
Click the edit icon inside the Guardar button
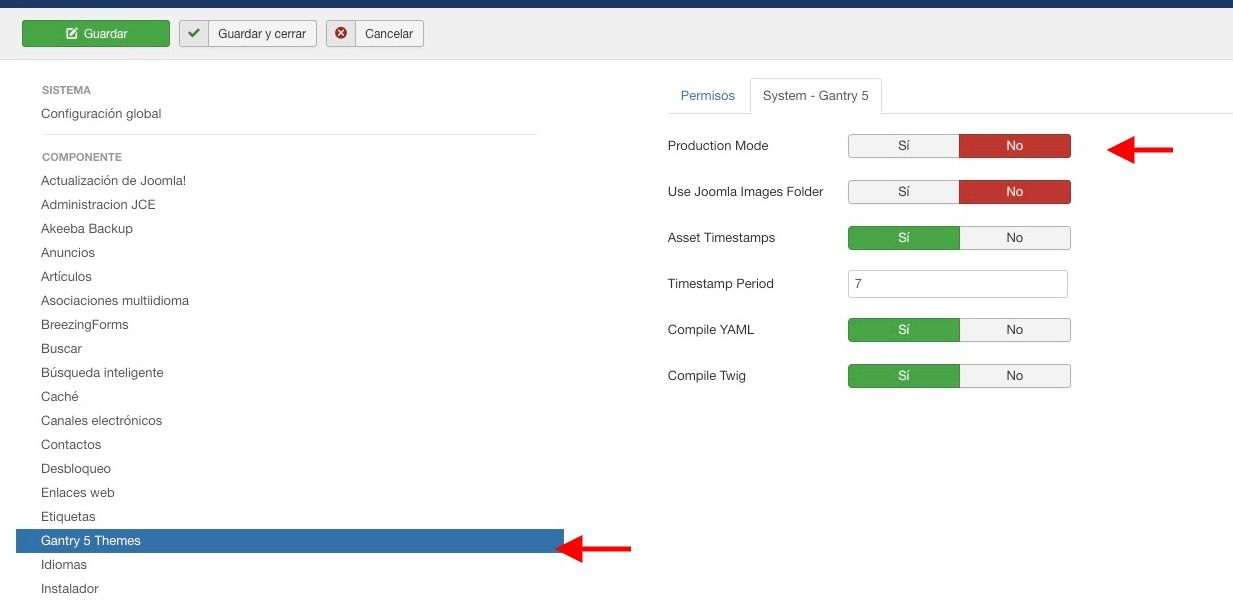[72, 33]
